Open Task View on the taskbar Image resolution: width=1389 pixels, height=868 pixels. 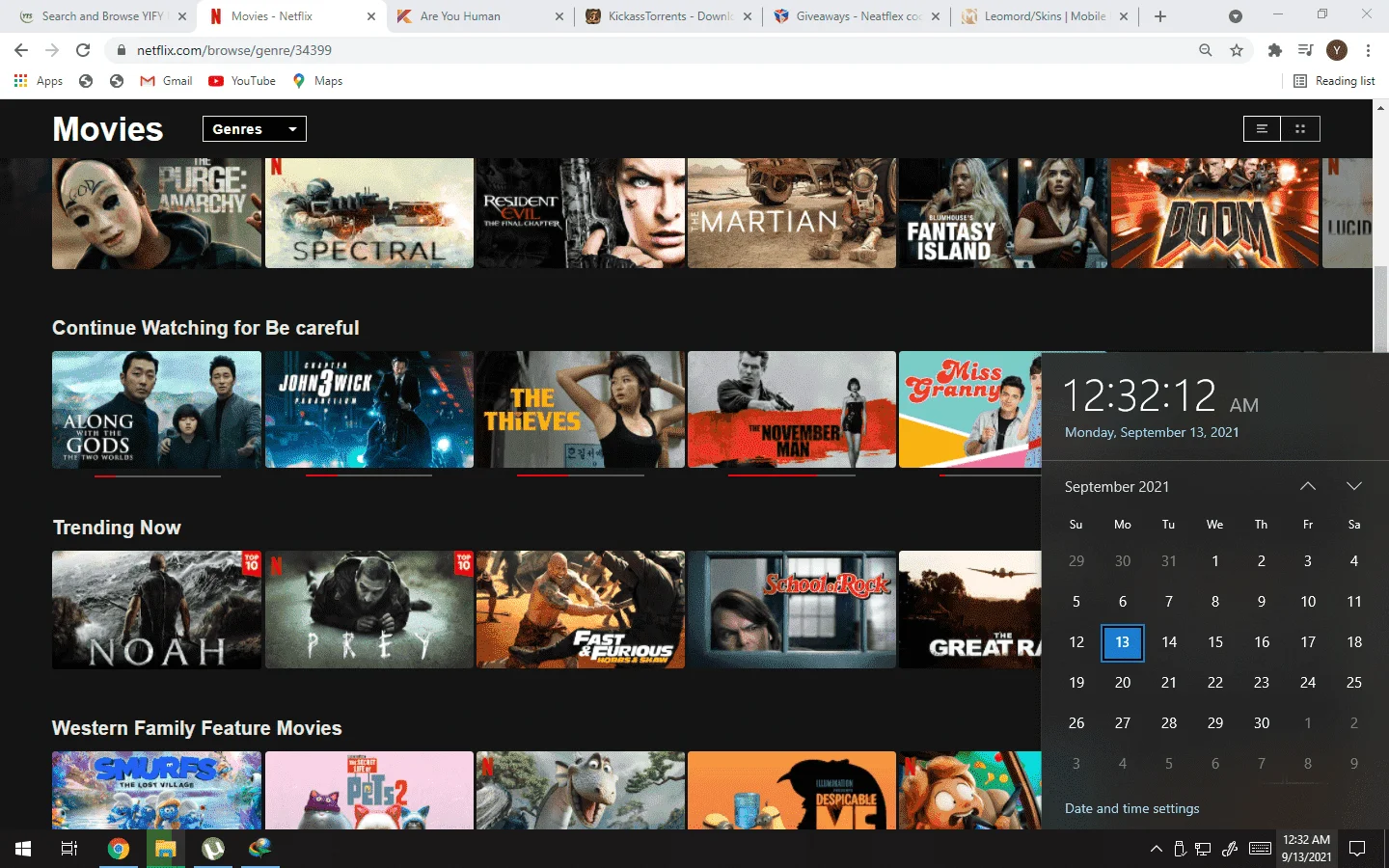(x=69, y=849)
